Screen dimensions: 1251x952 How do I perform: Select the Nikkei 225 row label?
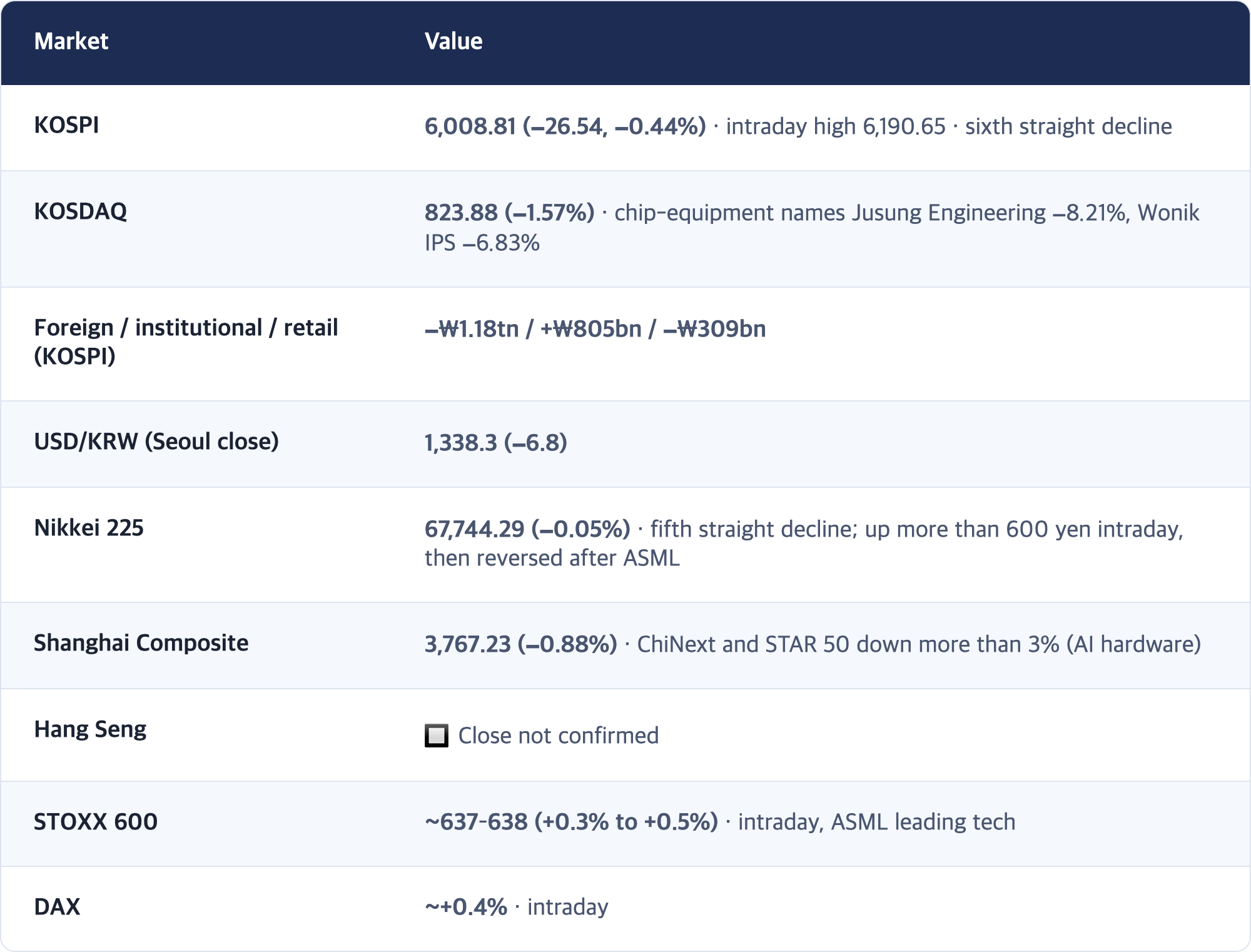[x=89, y=528]
